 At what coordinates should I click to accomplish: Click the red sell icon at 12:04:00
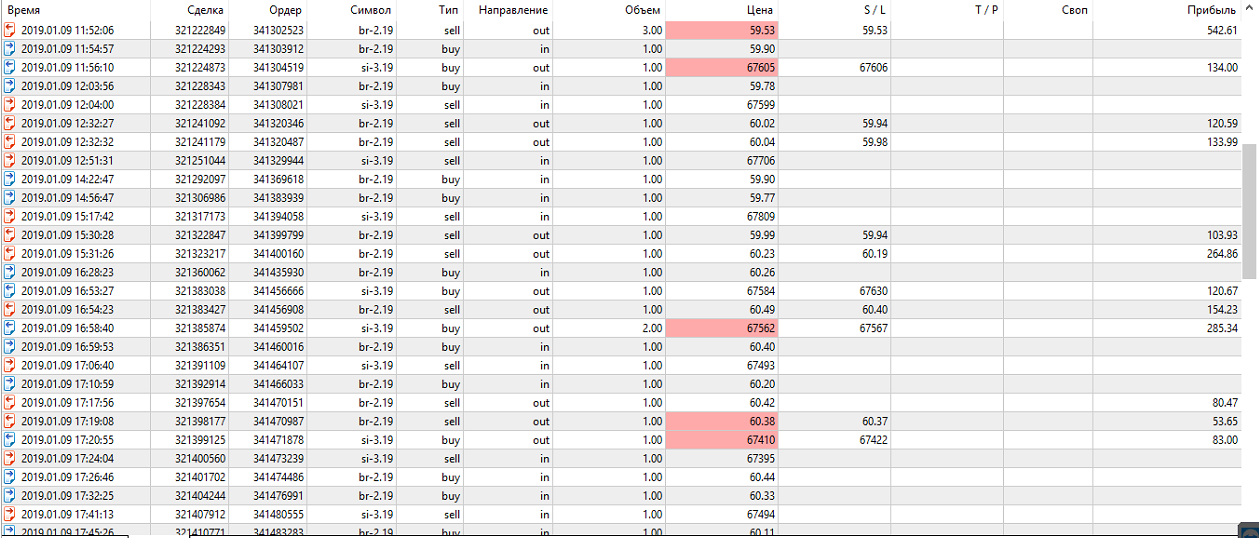pos(10,104)
